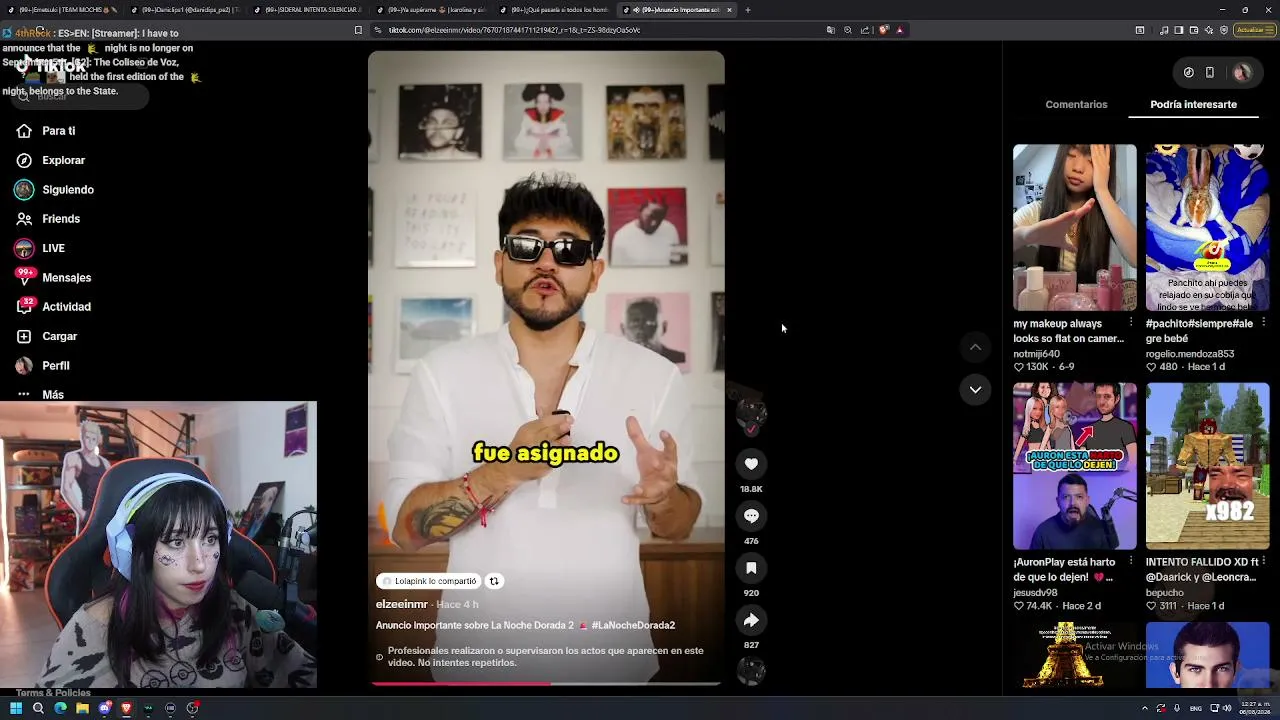This screenshot has width=1280, height=720.
Task: Click the repost icon next to Lolapink
Action: point(494,581)
